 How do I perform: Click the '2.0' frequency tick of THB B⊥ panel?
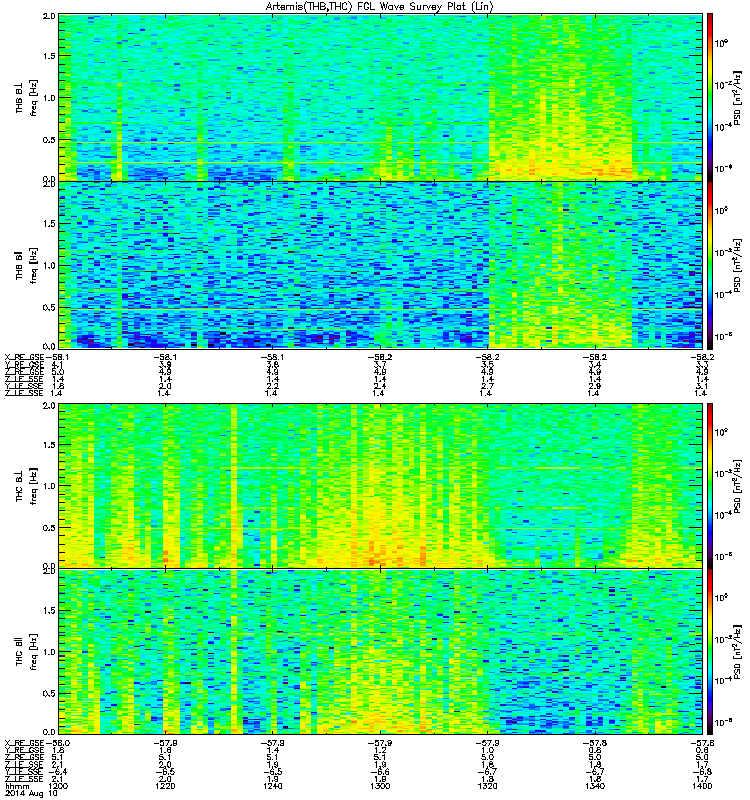[x=49, y=16]
